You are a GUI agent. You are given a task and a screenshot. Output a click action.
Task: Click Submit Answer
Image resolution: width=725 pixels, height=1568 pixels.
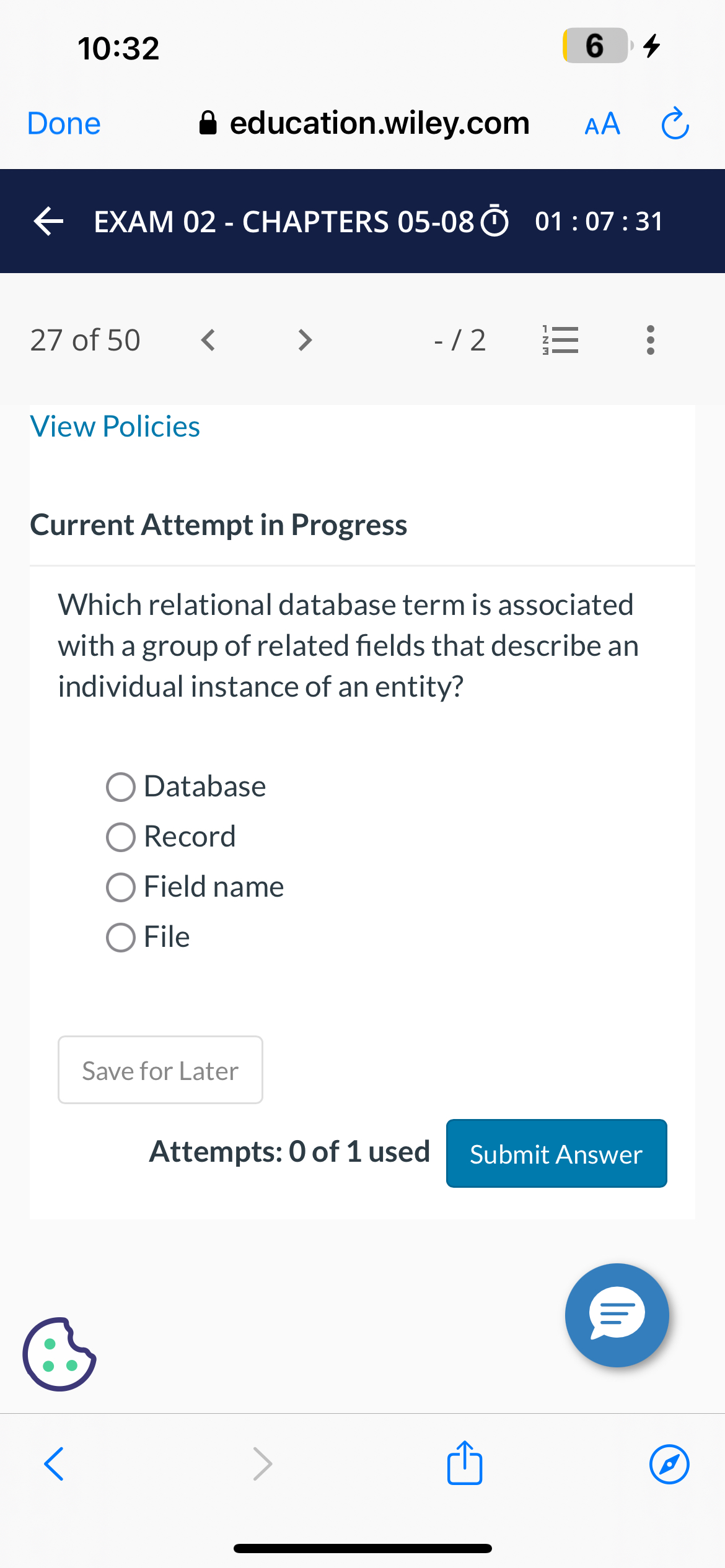(x=556, y=1153)
